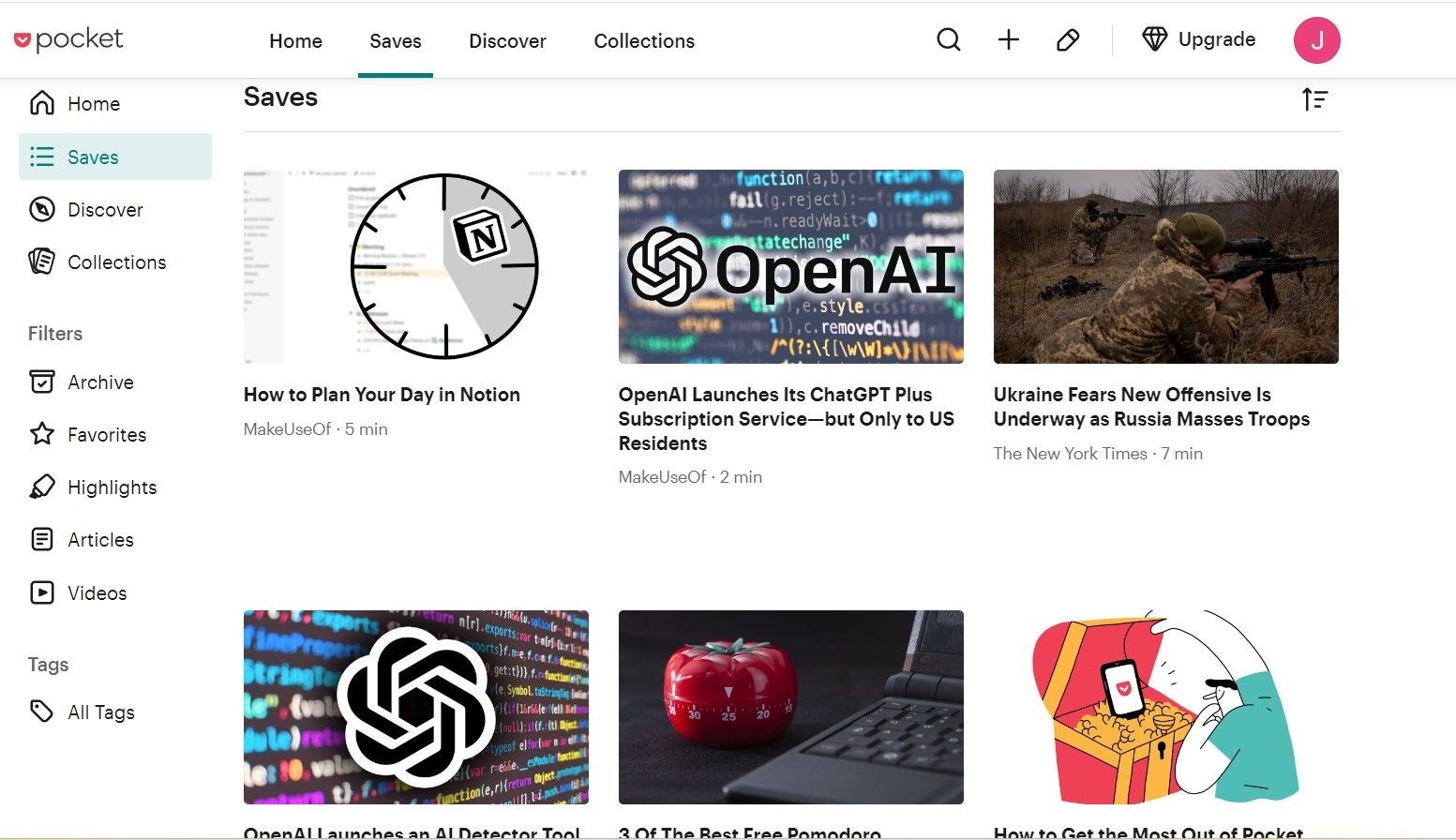Screen dimensions: 1456x840
Task: Switch to the Discover top tab
Action: (507, 40)
